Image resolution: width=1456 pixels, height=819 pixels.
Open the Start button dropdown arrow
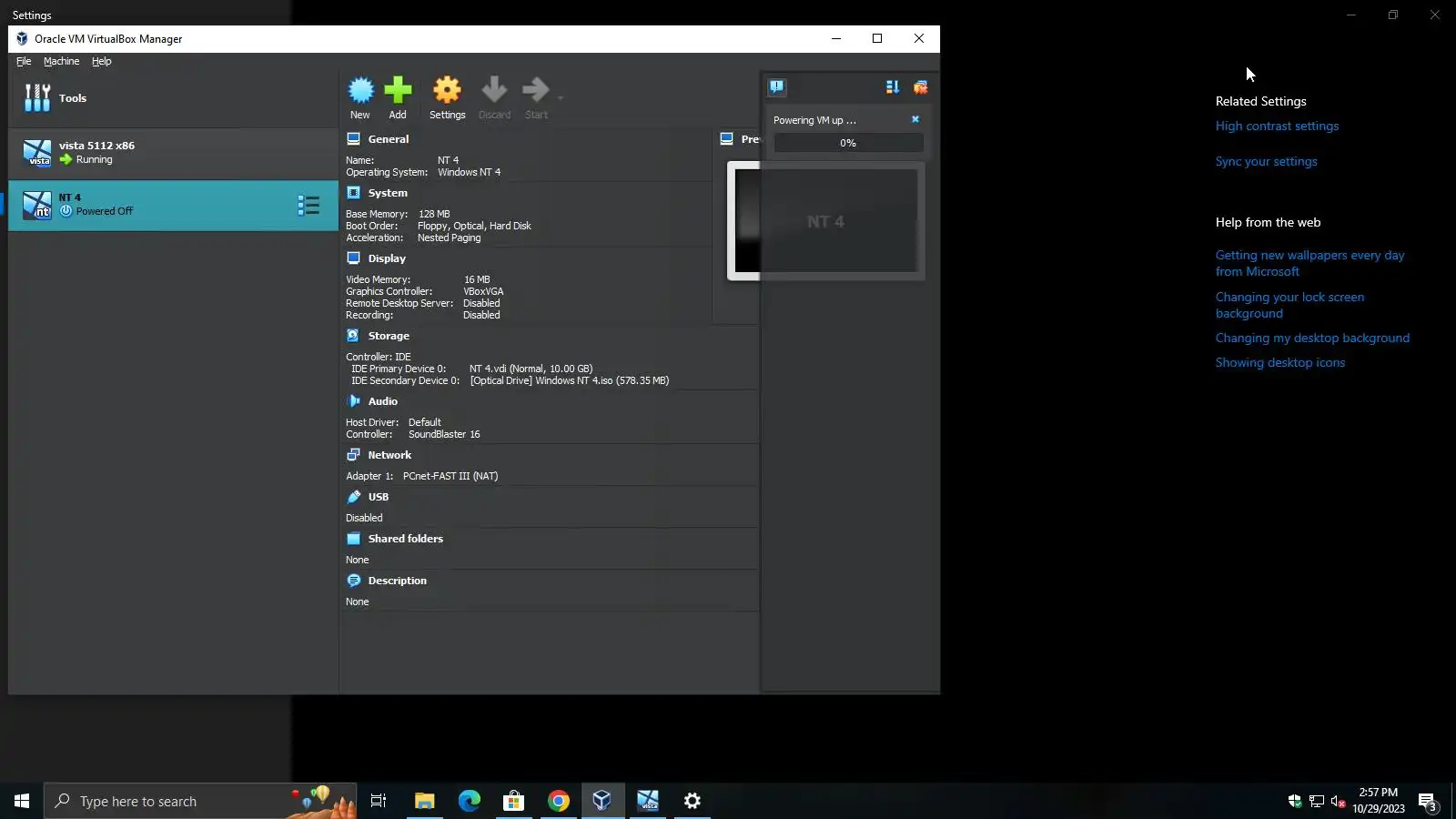click(x=561, y=97)
